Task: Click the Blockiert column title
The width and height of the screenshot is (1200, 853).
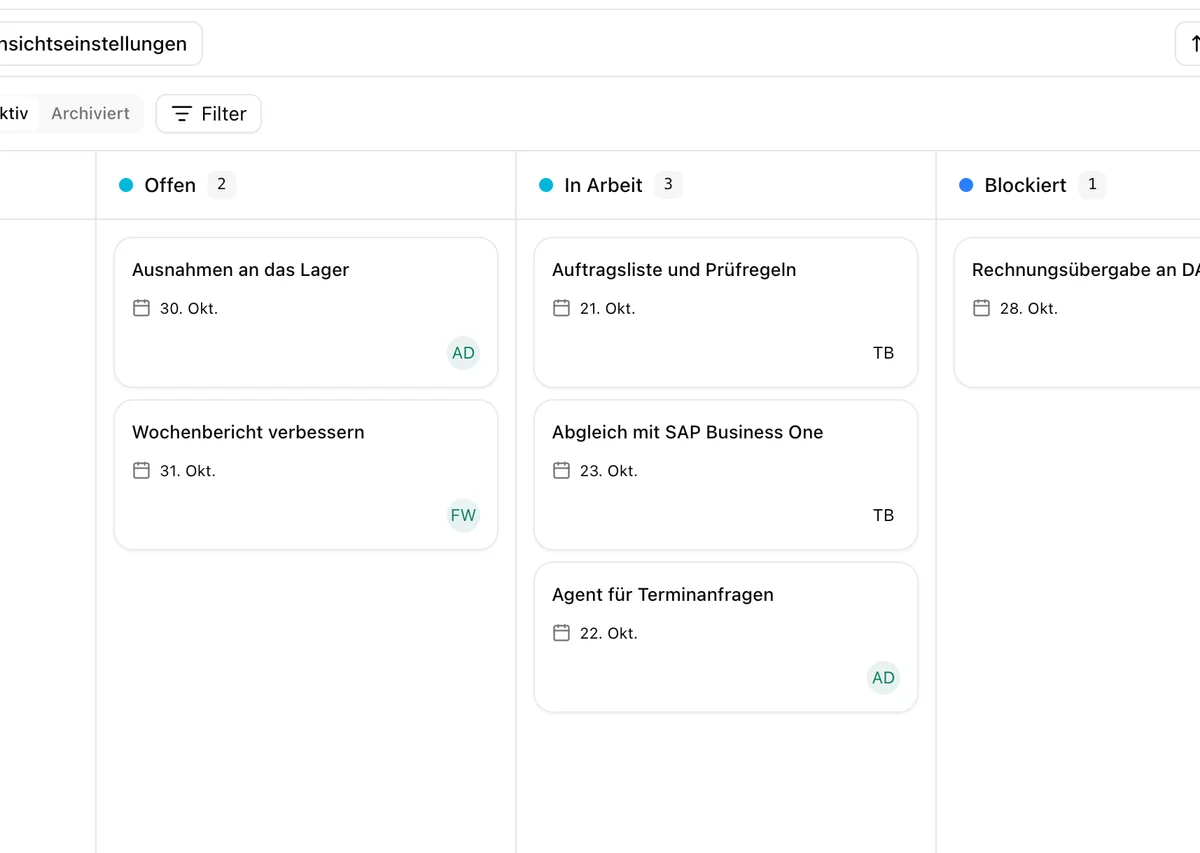Action: pos(1025,185)
